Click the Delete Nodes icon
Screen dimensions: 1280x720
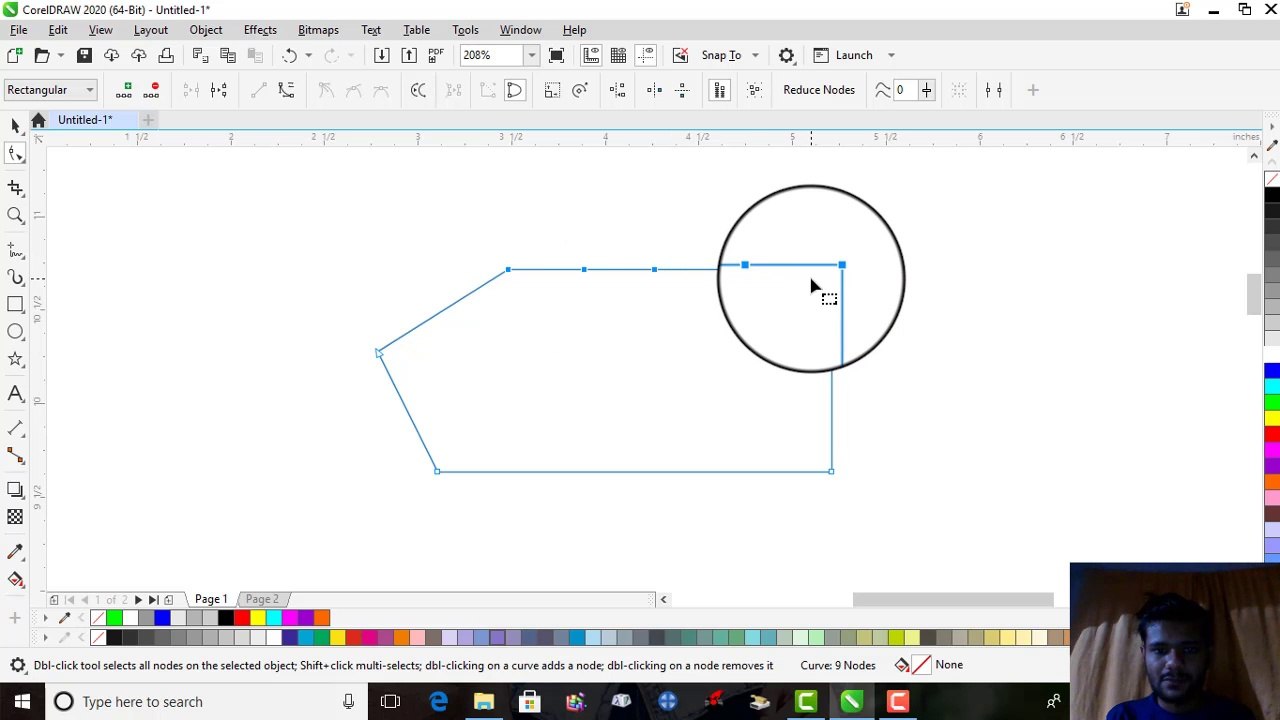152,90
